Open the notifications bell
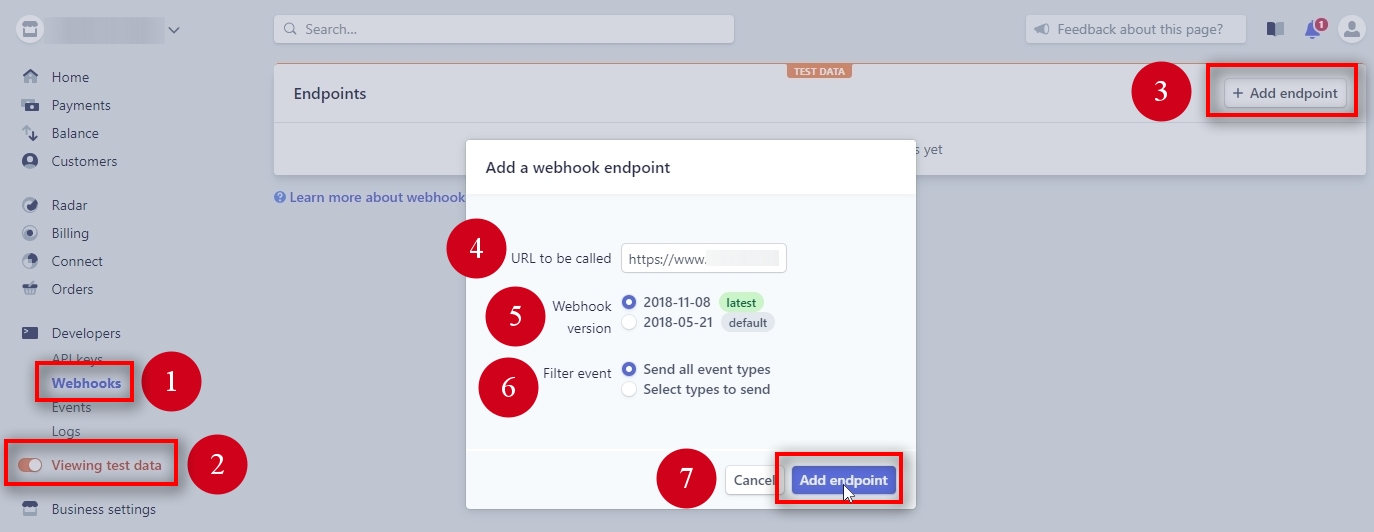 point(1313,29)
